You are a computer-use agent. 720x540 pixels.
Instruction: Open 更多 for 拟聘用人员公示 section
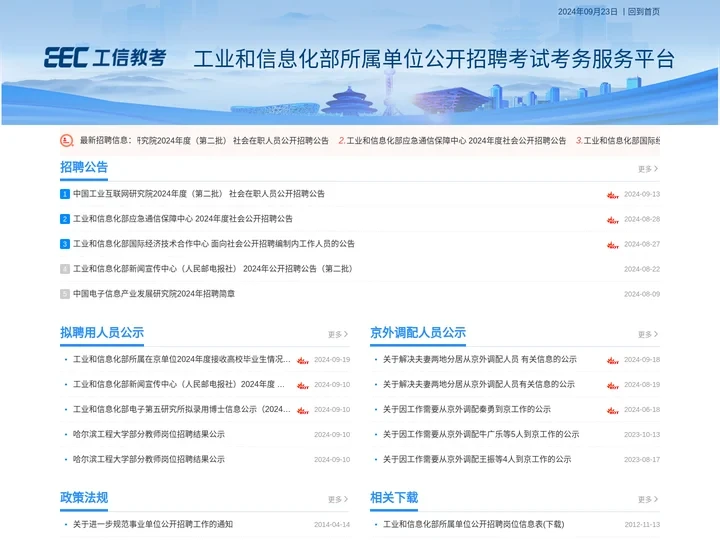pos(338,334)
